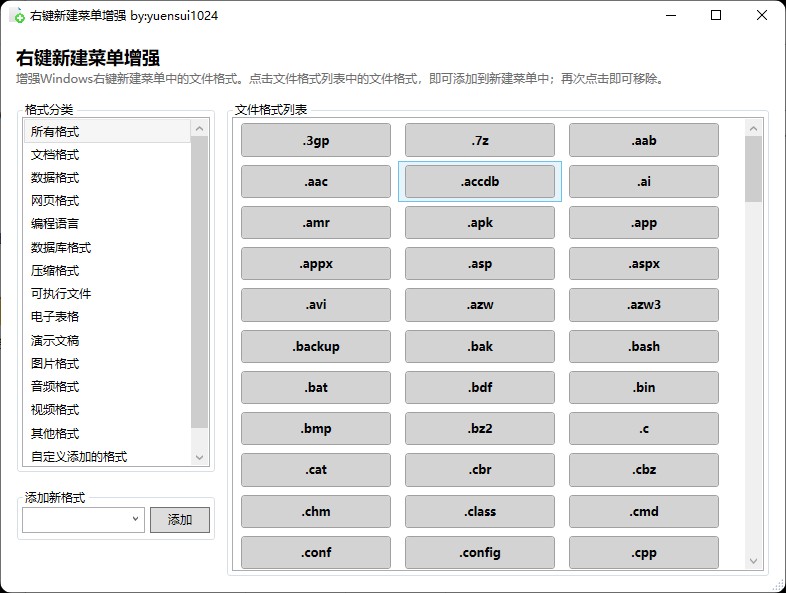This screenshot has height=593, width=786.
Task: Click the .cpp format button
Action: pos(644,552)
